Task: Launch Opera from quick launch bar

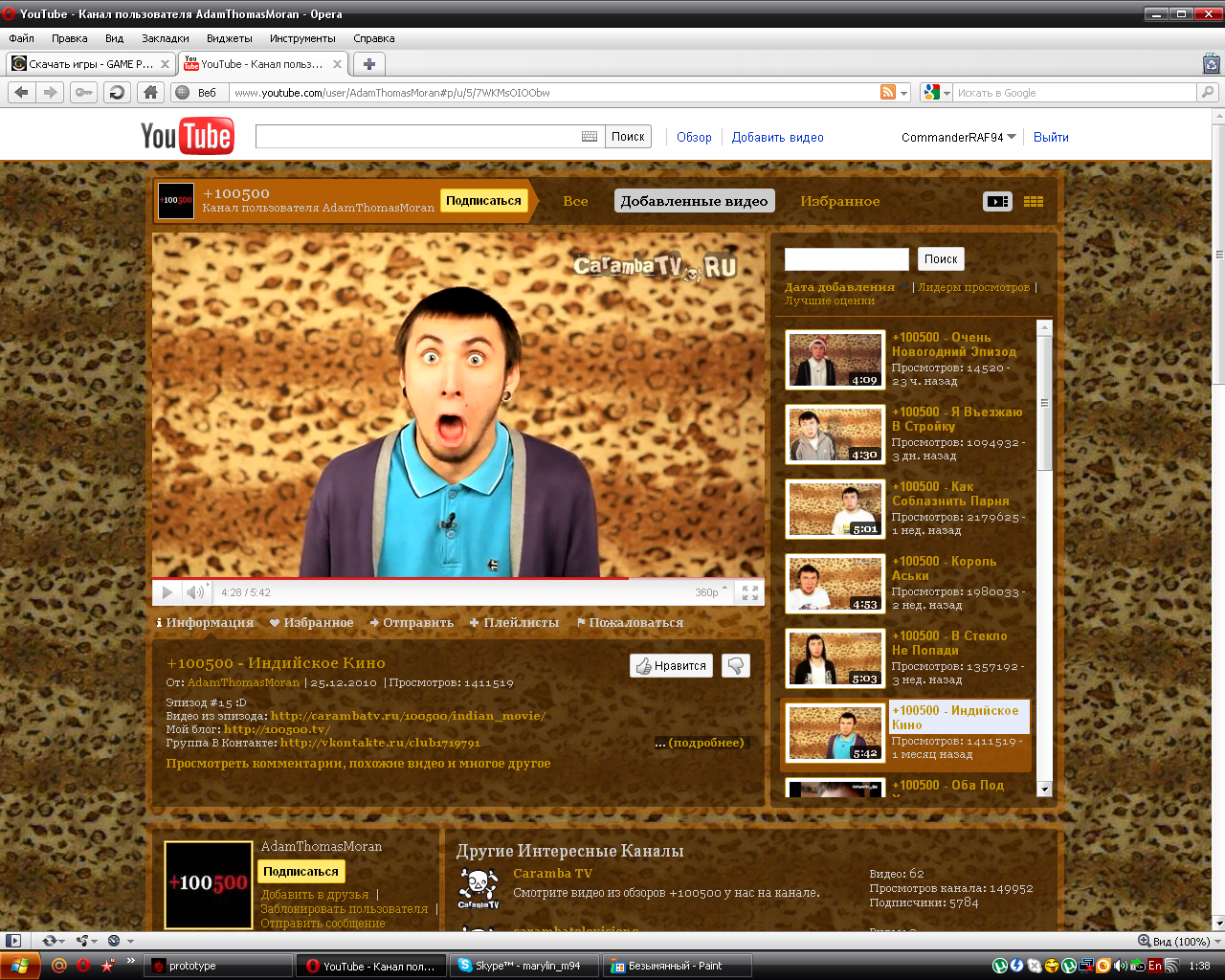Action: (83, 966)
